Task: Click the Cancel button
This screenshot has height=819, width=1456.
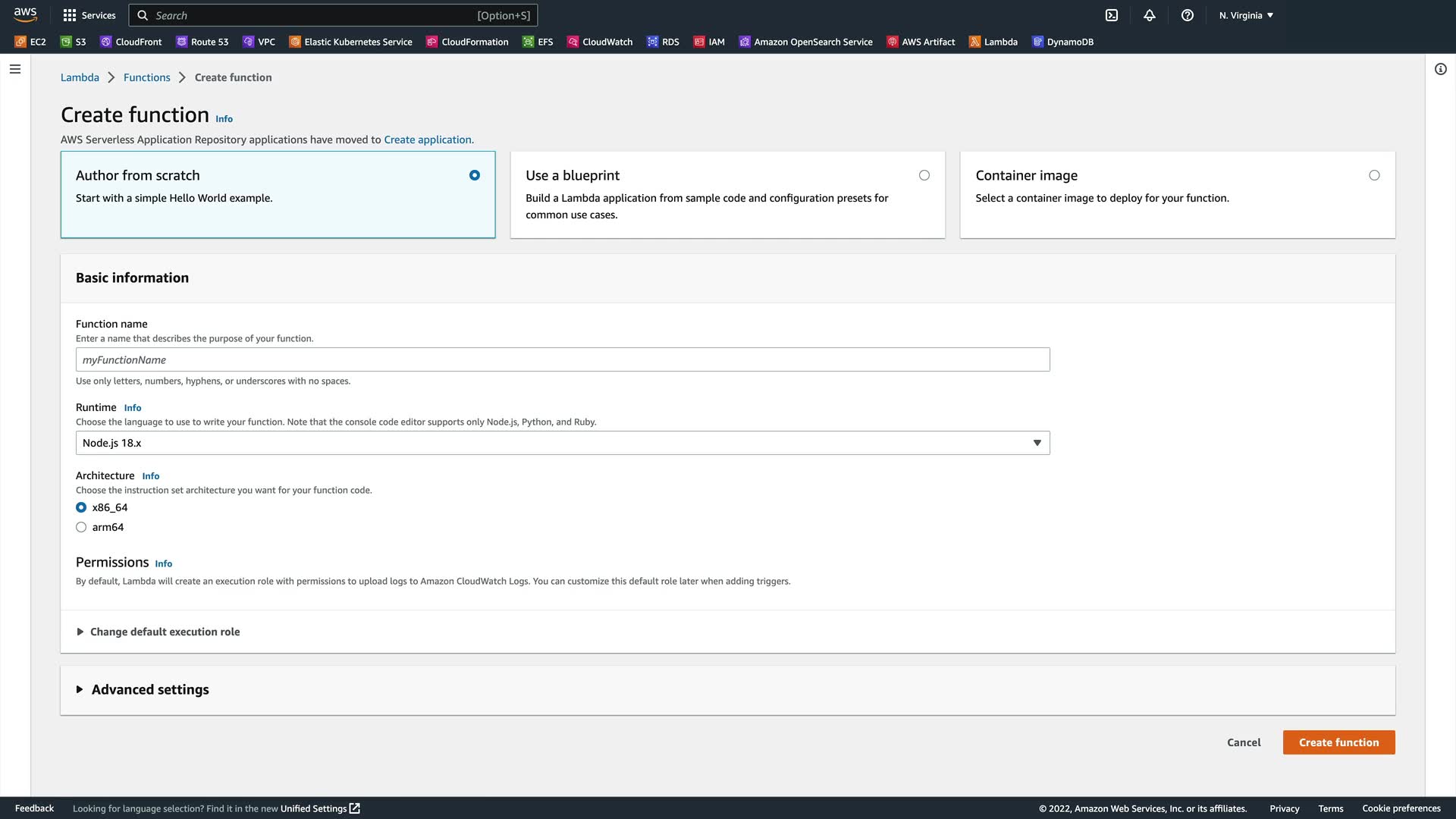Action: coord(1244,742)
